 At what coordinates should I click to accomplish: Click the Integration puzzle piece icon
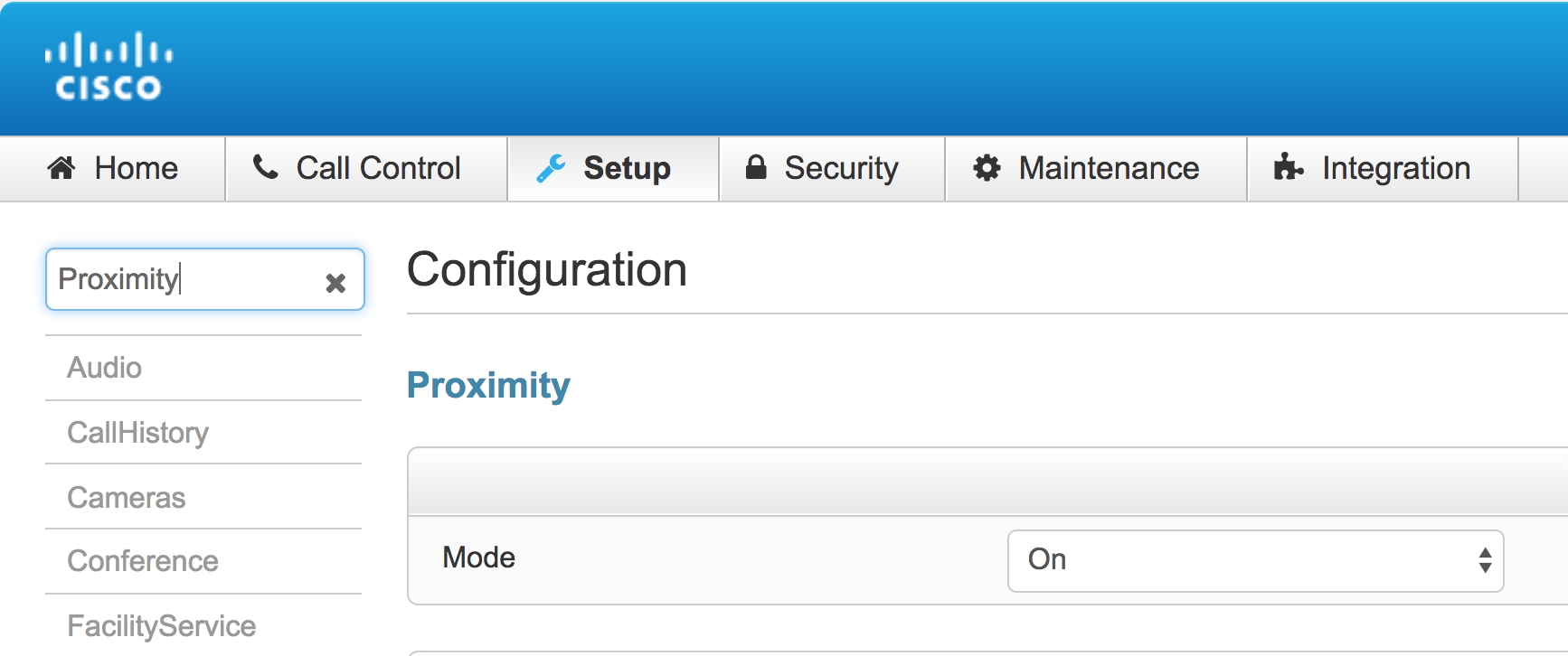click(1289, 167)
